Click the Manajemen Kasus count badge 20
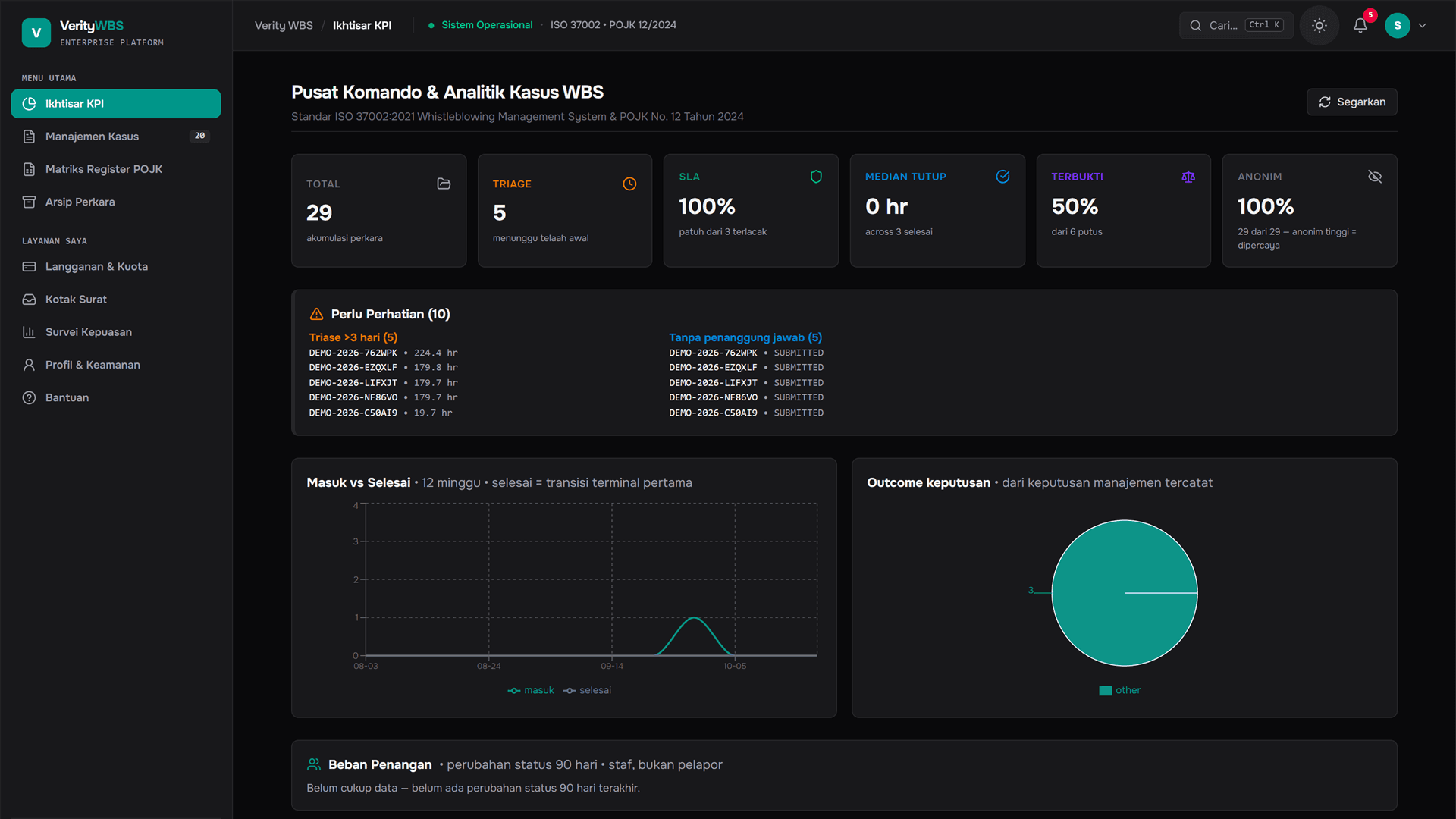This screenshot has width=1456, height=819. point(199,136)
